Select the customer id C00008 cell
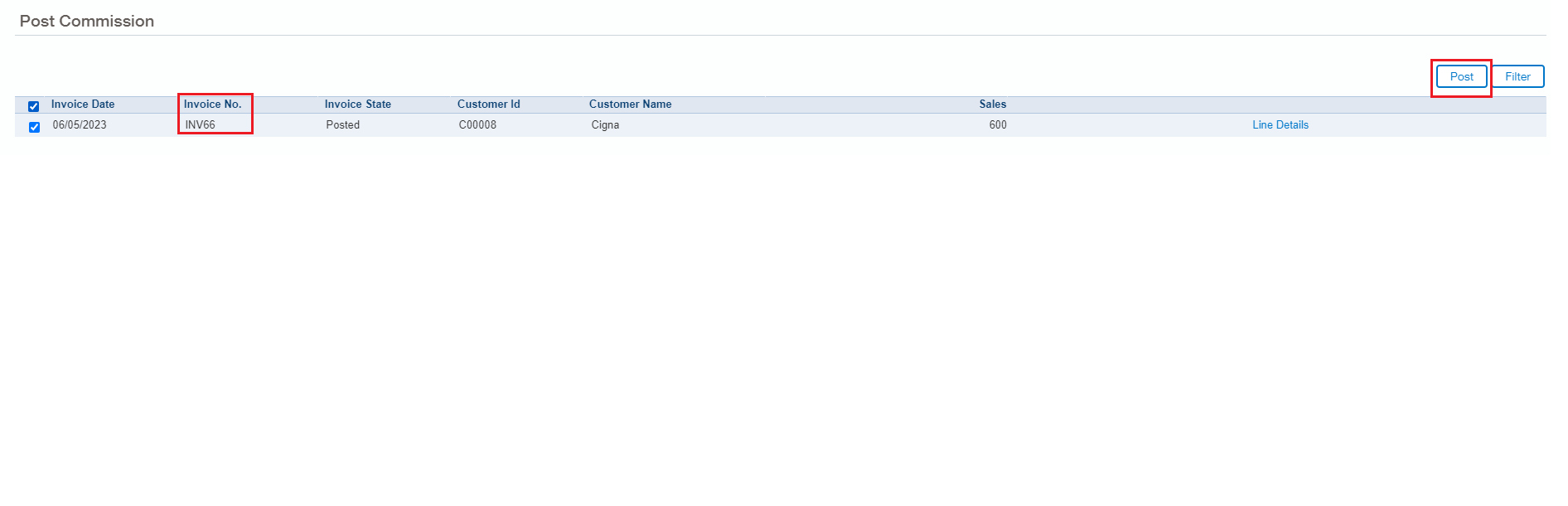1568x506 pixels. [x=477, y=125]
